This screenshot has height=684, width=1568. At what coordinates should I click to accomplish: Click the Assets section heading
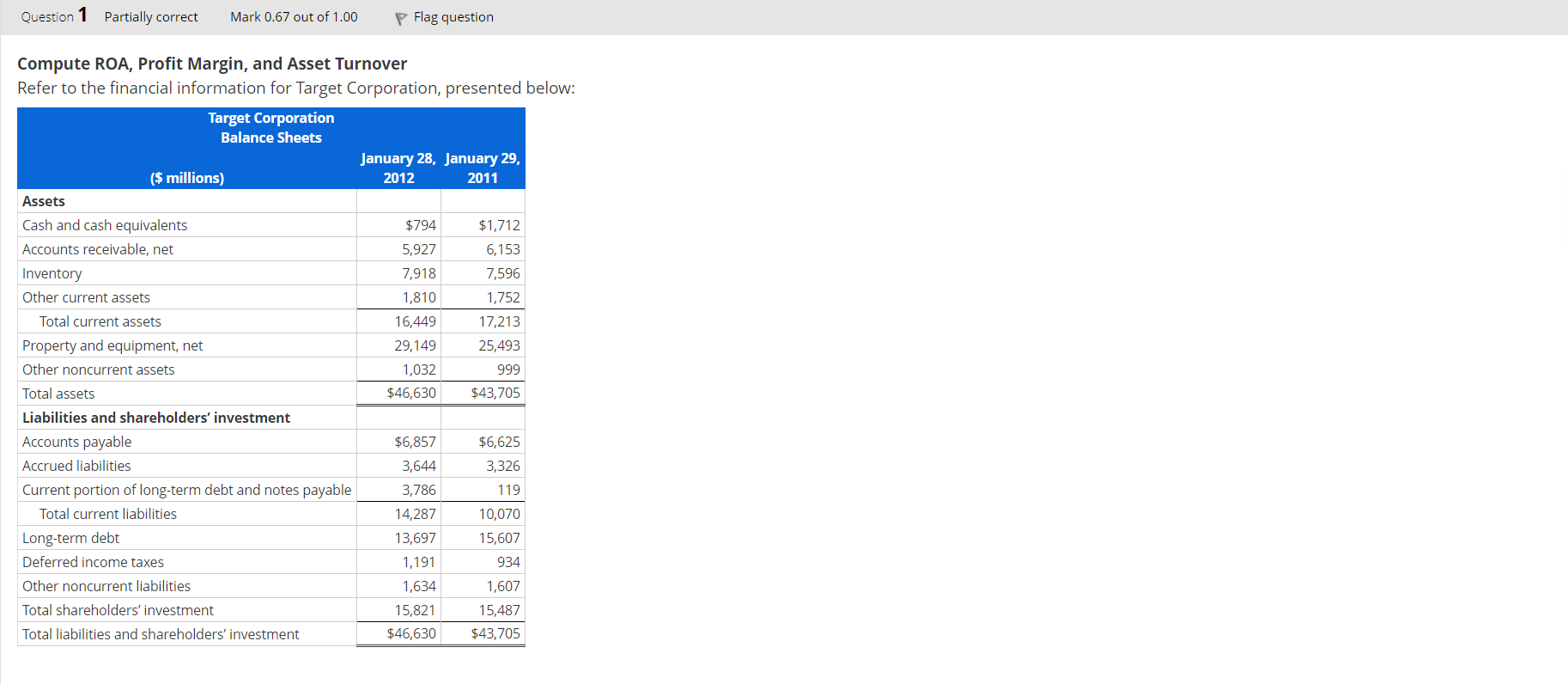click(44, 201)
